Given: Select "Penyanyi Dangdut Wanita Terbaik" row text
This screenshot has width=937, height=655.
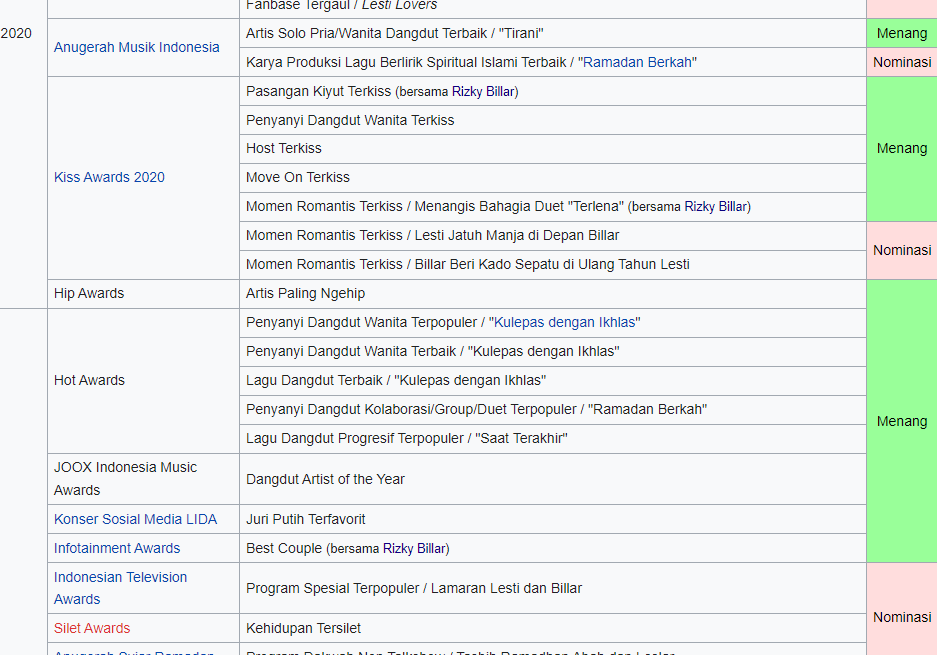Looking at the screenshot, I should (x=433, y=351).
